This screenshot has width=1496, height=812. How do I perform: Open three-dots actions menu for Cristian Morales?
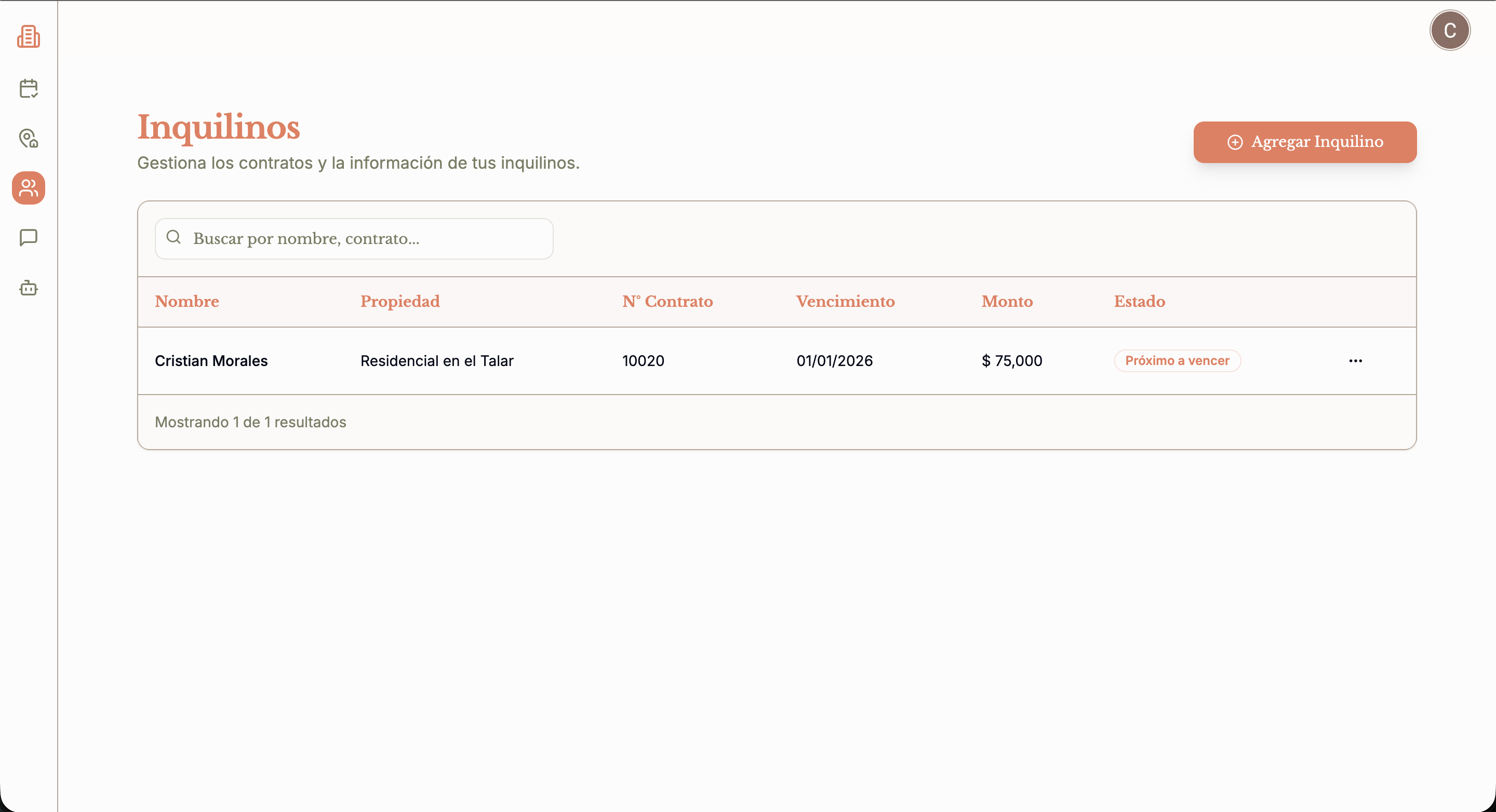pyautogui.click(x=1355, y=361)
